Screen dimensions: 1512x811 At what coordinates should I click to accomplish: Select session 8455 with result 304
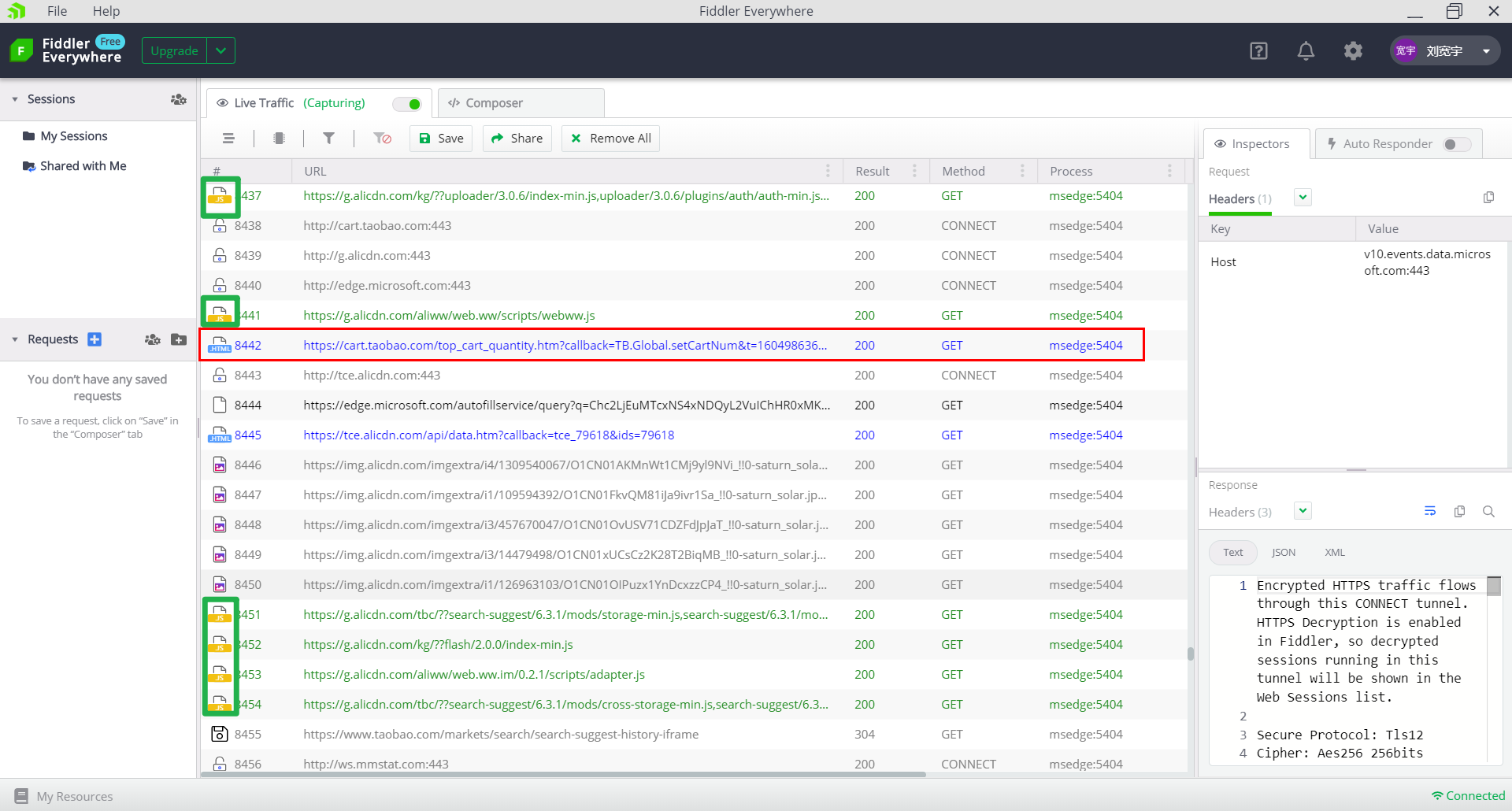coord(694,735)
